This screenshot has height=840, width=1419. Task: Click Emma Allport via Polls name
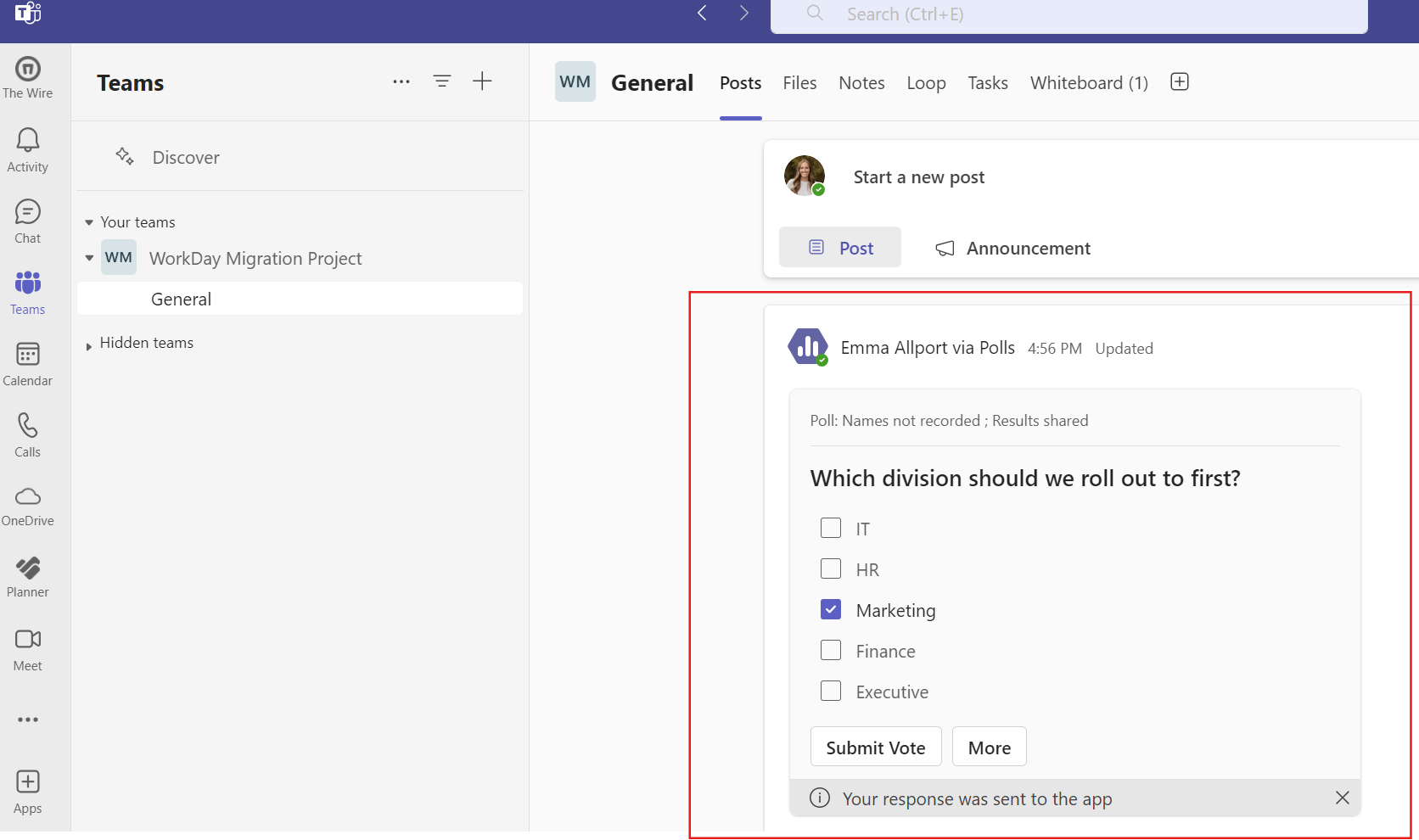(928, 348)
